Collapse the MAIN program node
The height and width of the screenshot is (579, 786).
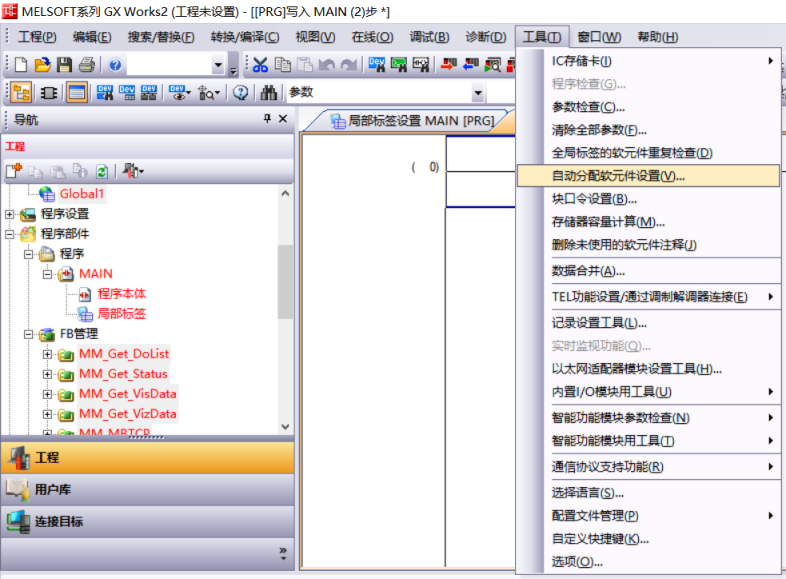47,274
